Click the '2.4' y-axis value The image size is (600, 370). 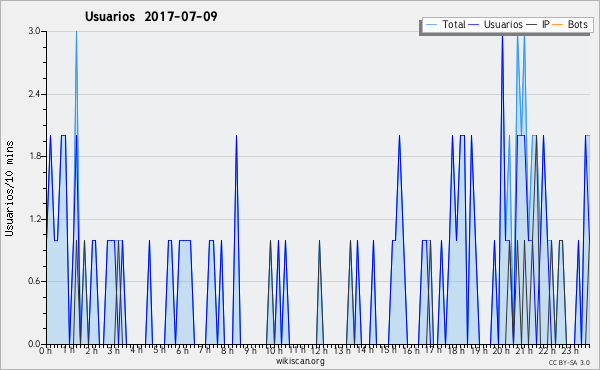[x=34, y=94]
